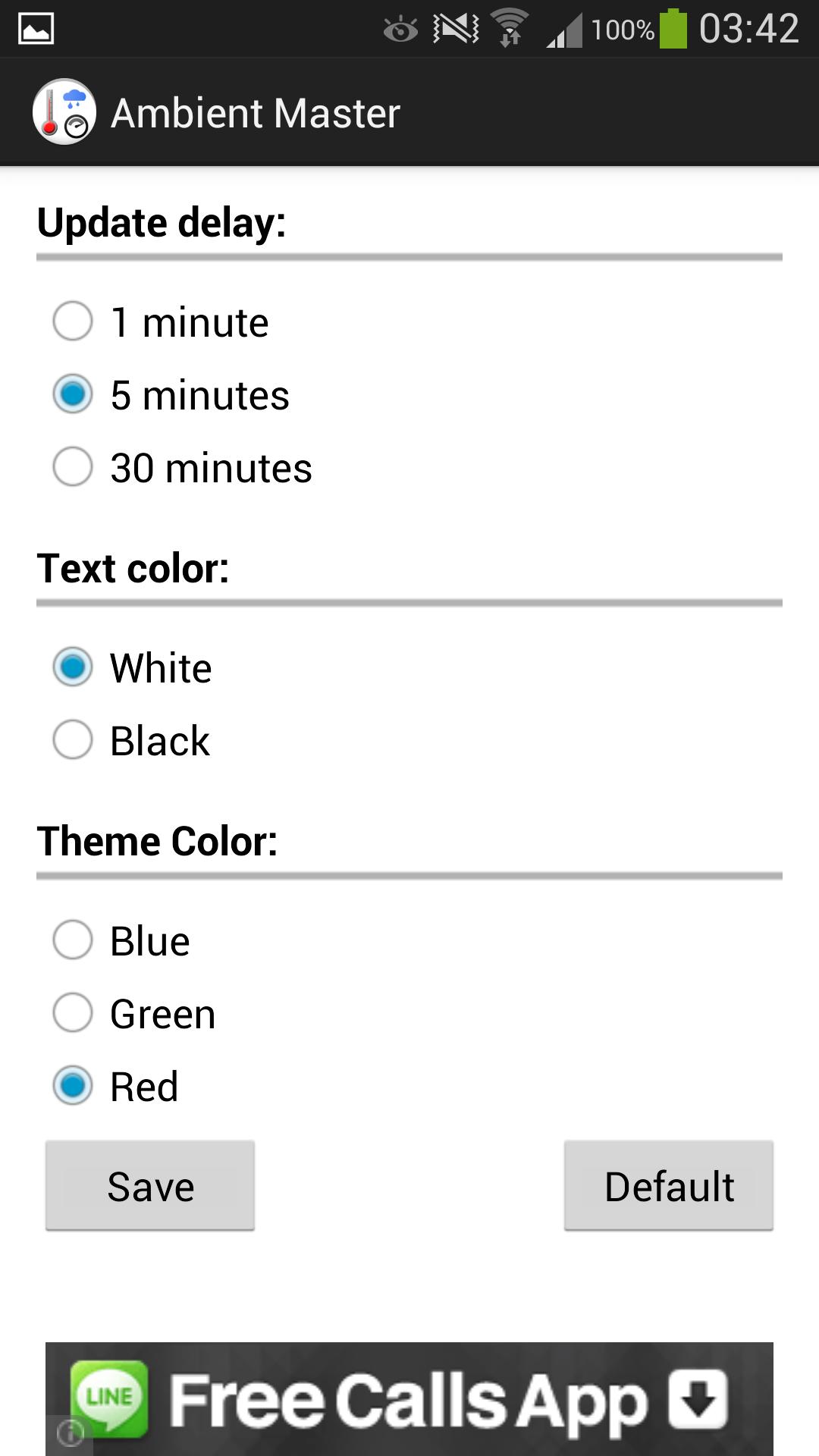
Task: Open the LINE Free Calls App banner
Action: point(409,1399)
